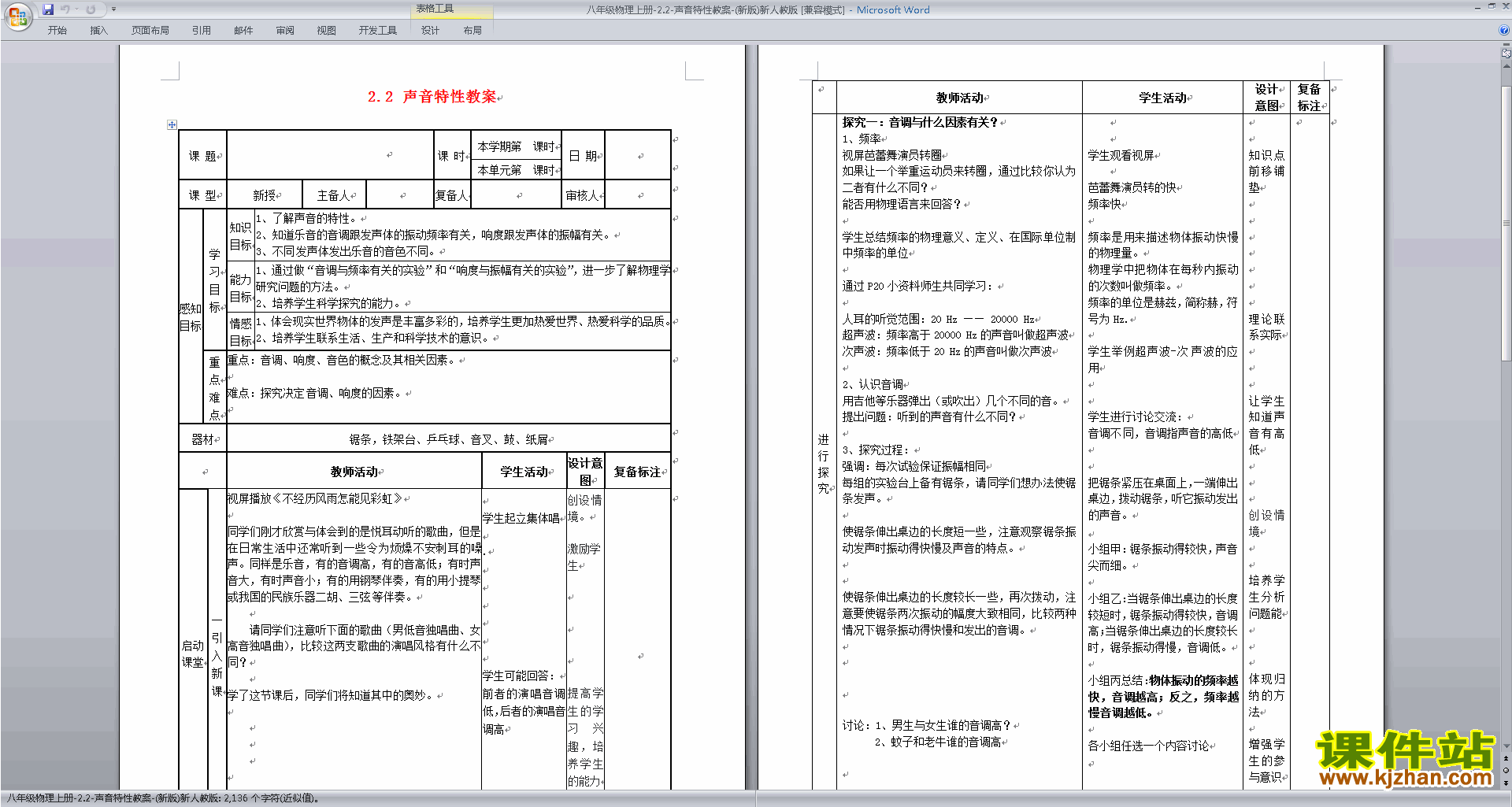Viewport: 1512px width, 807px height.
Task: Click the 日 期 table cell
Action: pos(583,156)
